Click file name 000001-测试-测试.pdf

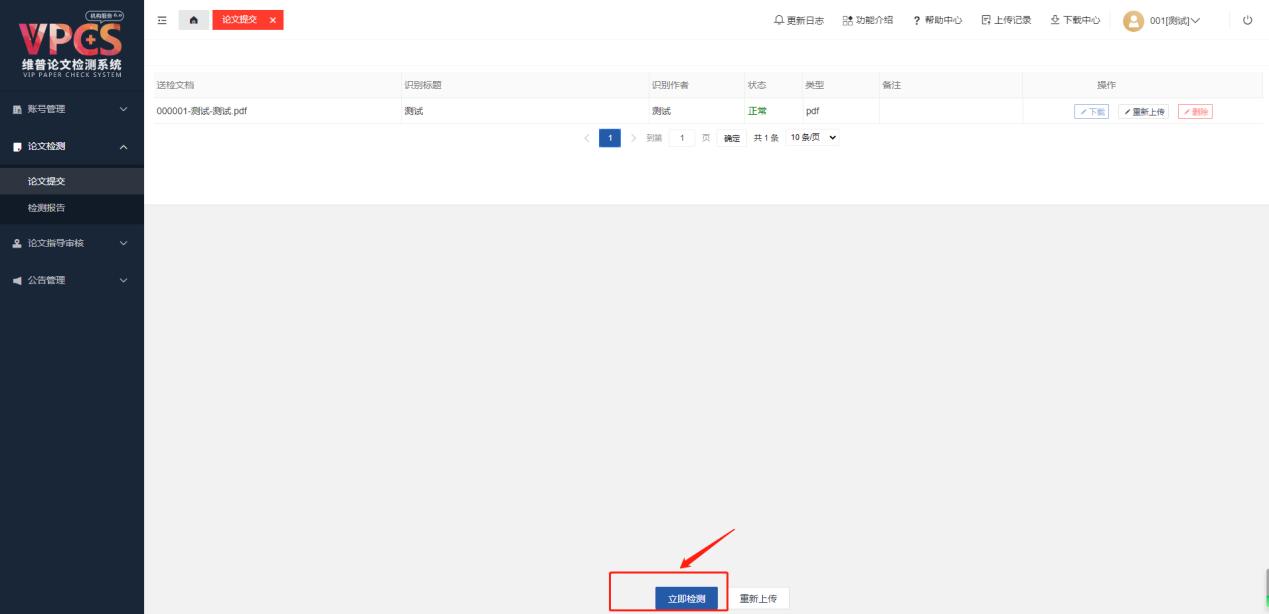[202, 111]
